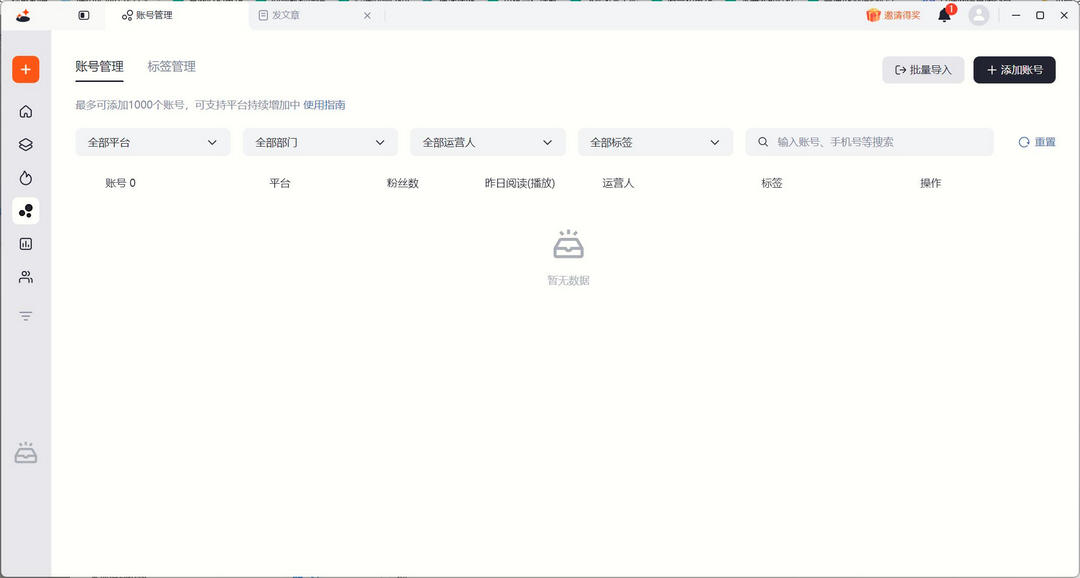Viewport: 1080px width, 578px height.
Task: Click the notification bell with red badge
Action: (941, 15)
